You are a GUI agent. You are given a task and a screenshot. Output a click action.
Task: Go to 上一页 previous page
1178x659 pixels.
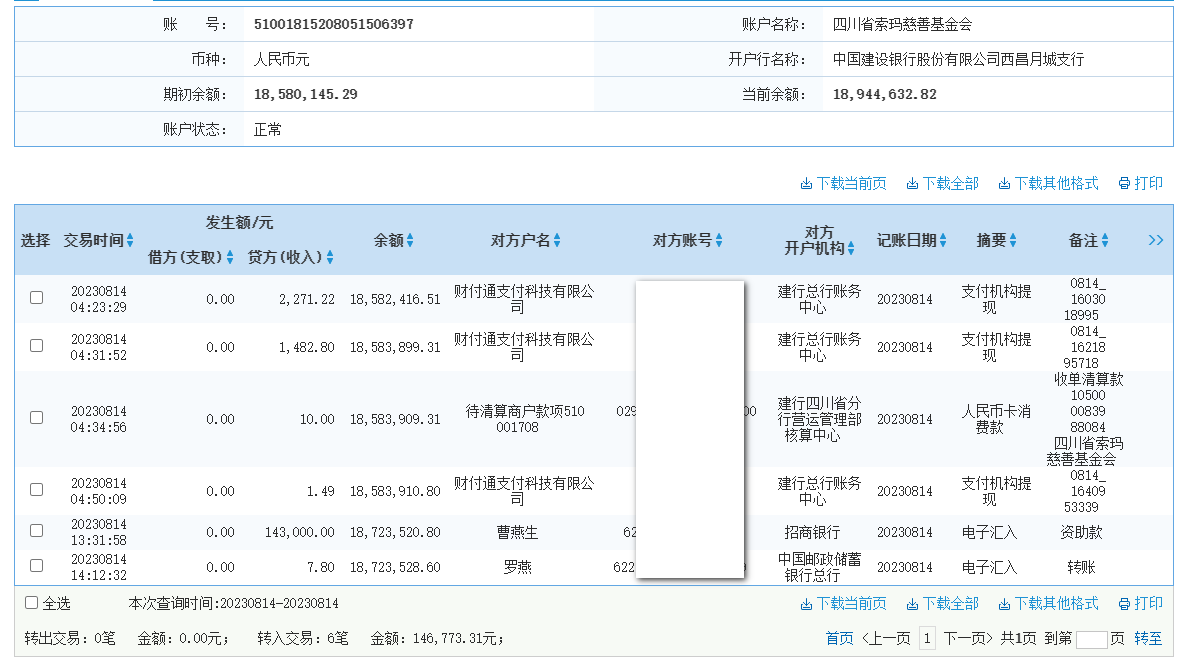coord(886,639)
